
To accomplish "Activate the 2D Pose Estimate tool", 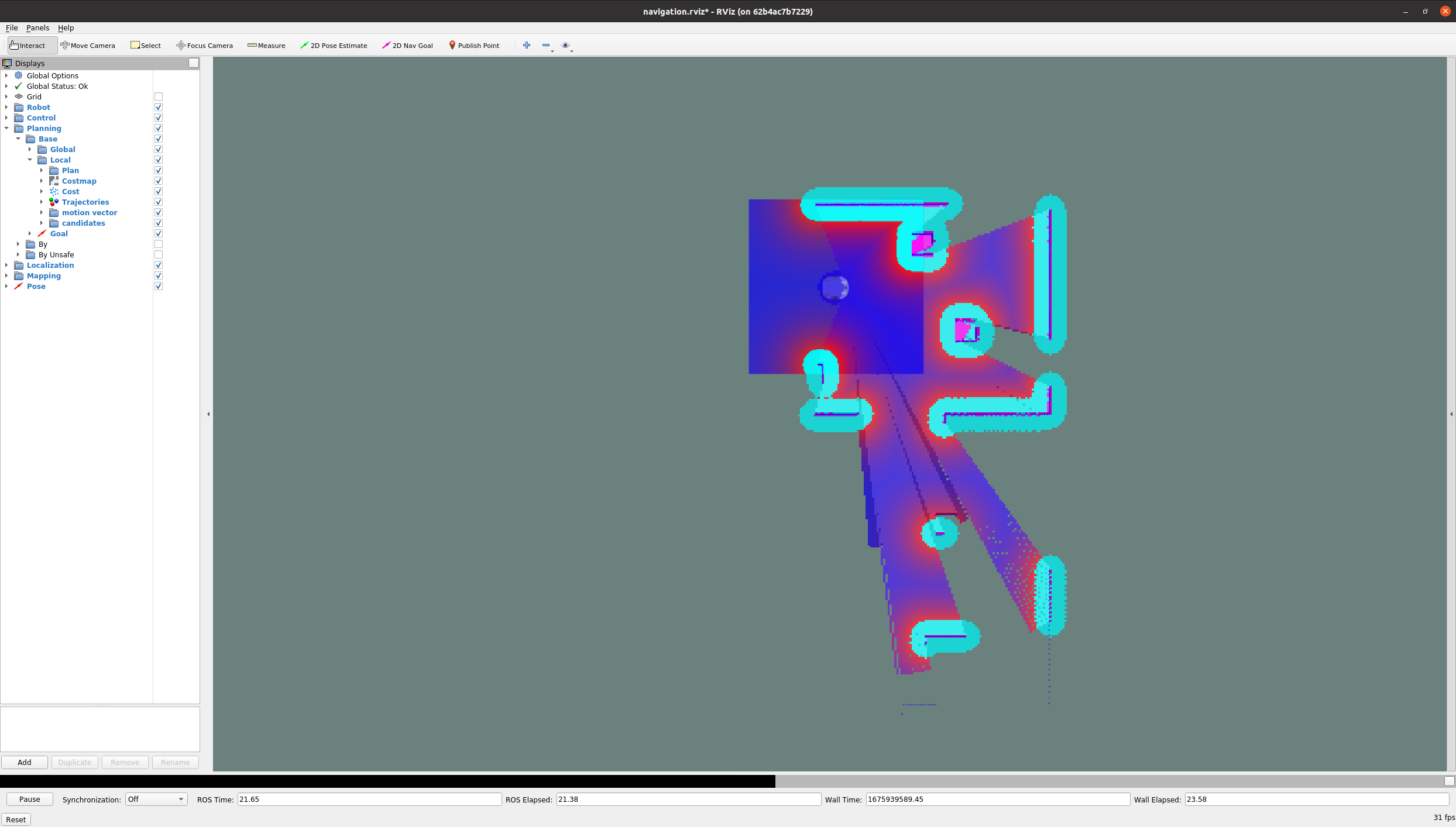I will coord(334,46).
